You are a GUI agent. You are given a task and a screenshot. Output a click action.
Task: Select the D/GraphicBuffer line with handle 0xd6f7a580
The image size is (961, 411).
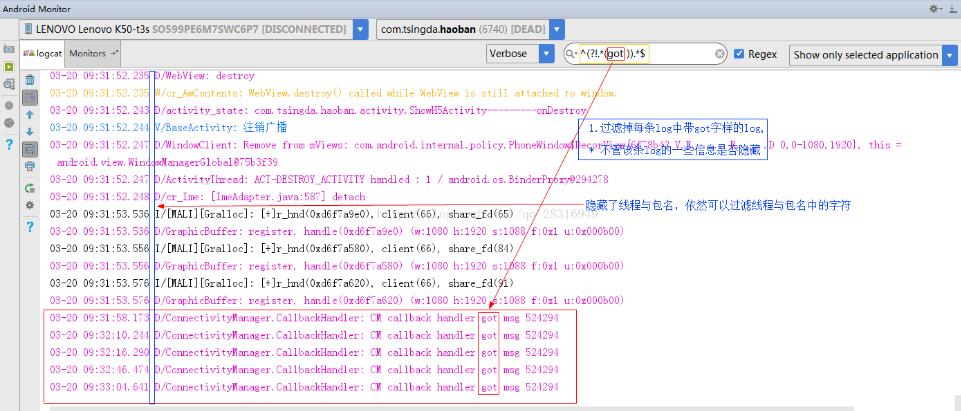(x=336, y=266)
